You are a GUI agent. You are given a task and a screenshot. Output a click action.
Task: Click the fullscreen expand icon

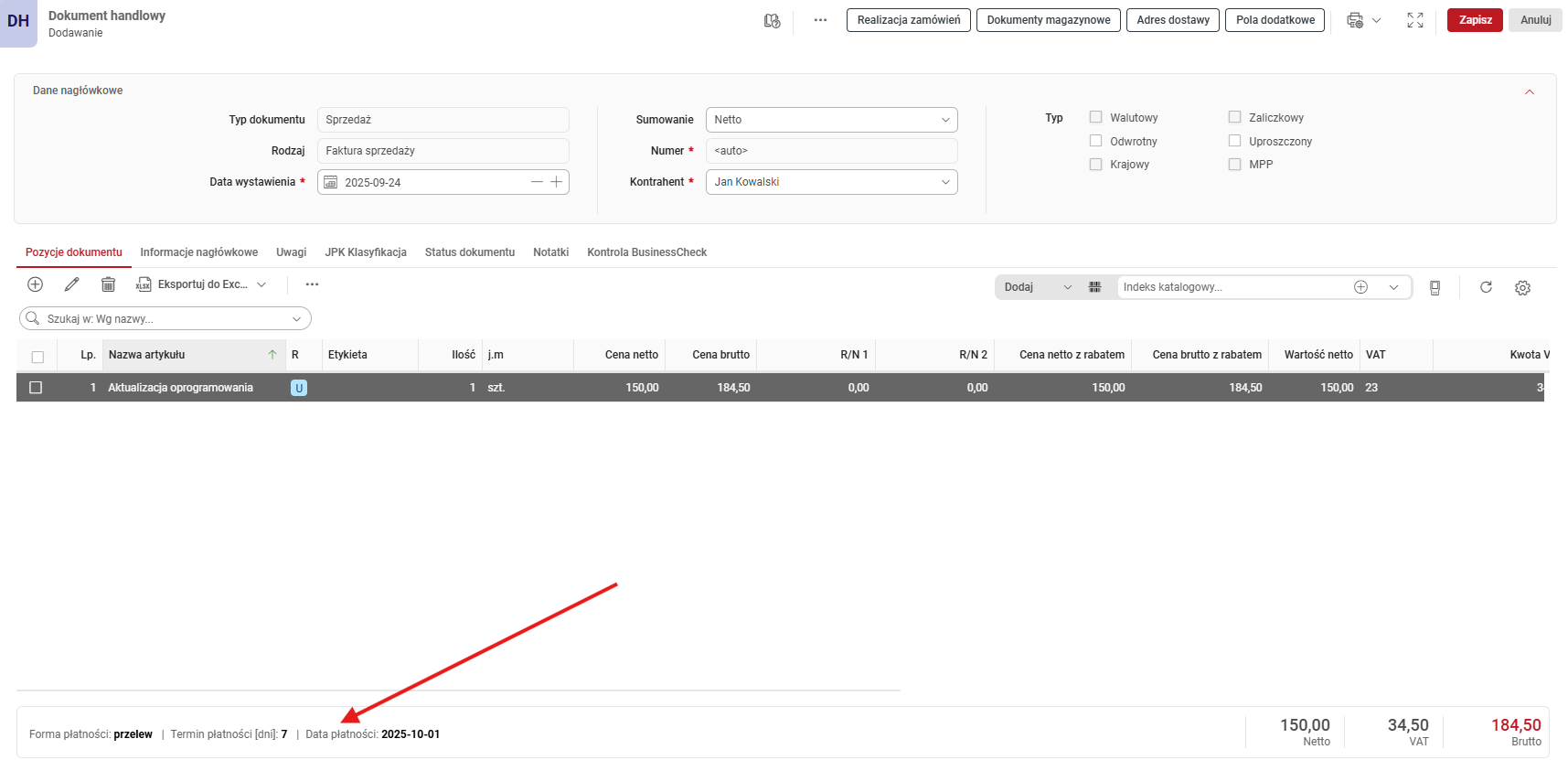point(1414,20)
